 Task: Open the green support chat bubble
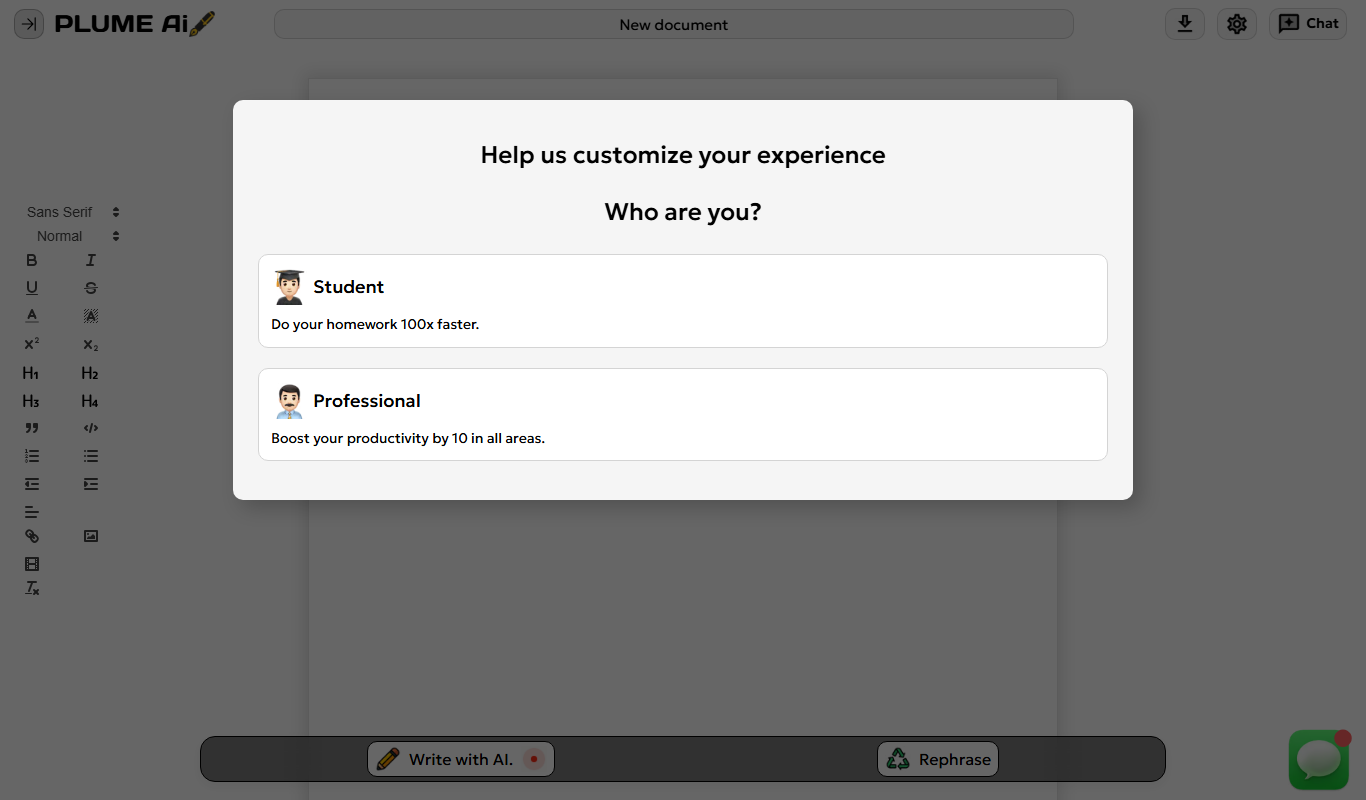(1319, 760)
